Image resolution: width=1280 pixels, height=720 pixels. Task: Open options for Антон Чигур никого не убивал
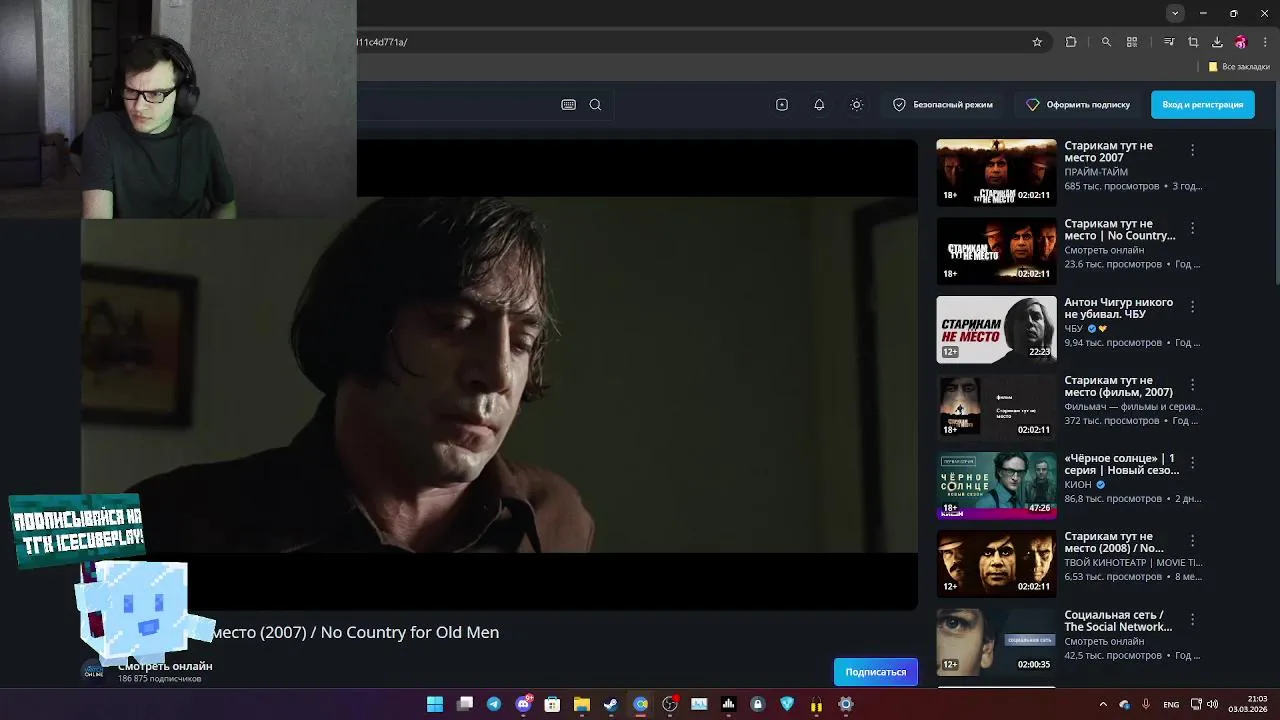point(1192,306)
